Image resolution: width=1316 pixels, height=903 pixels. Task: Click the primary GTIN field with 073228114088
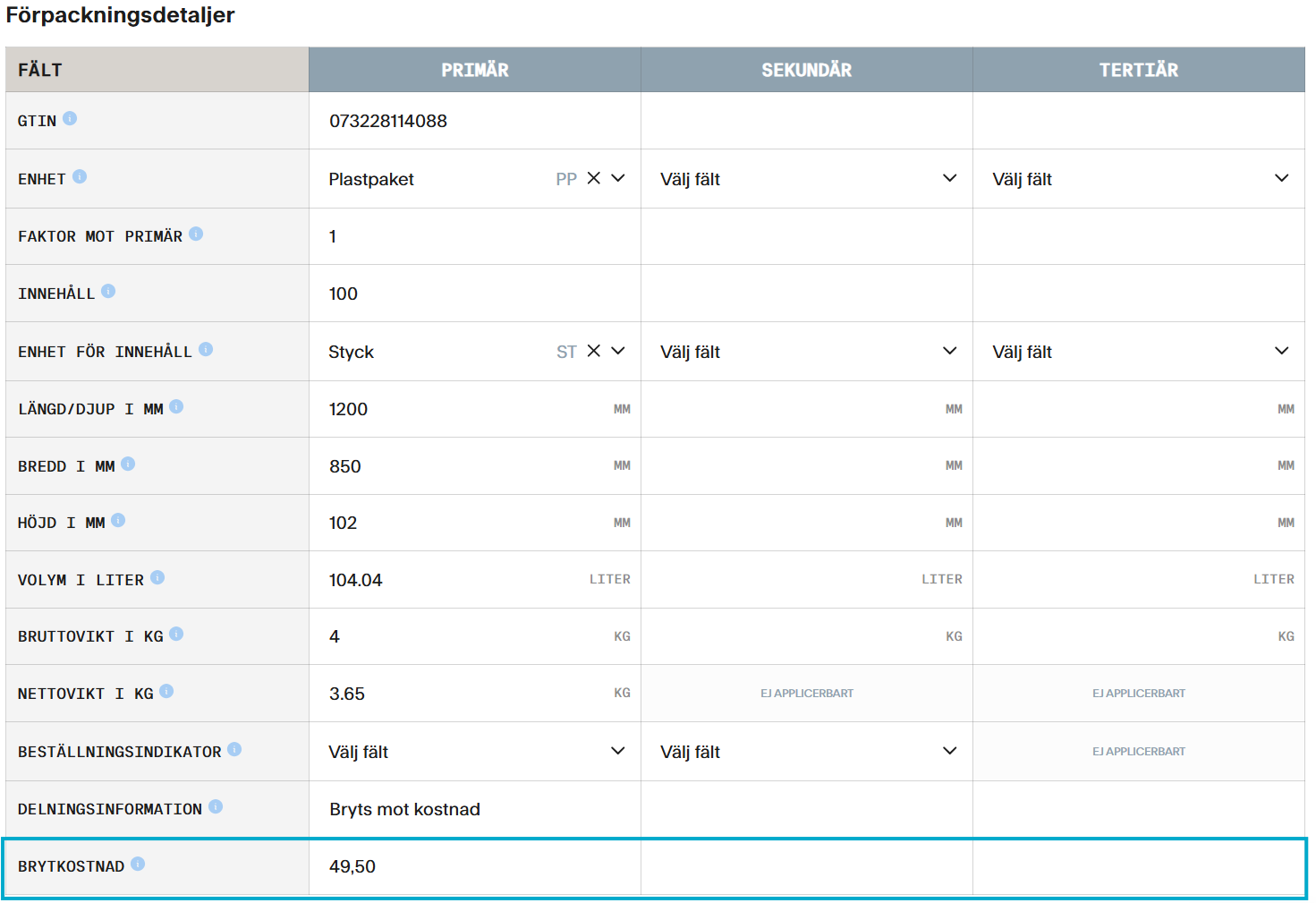tap(475, 121)
